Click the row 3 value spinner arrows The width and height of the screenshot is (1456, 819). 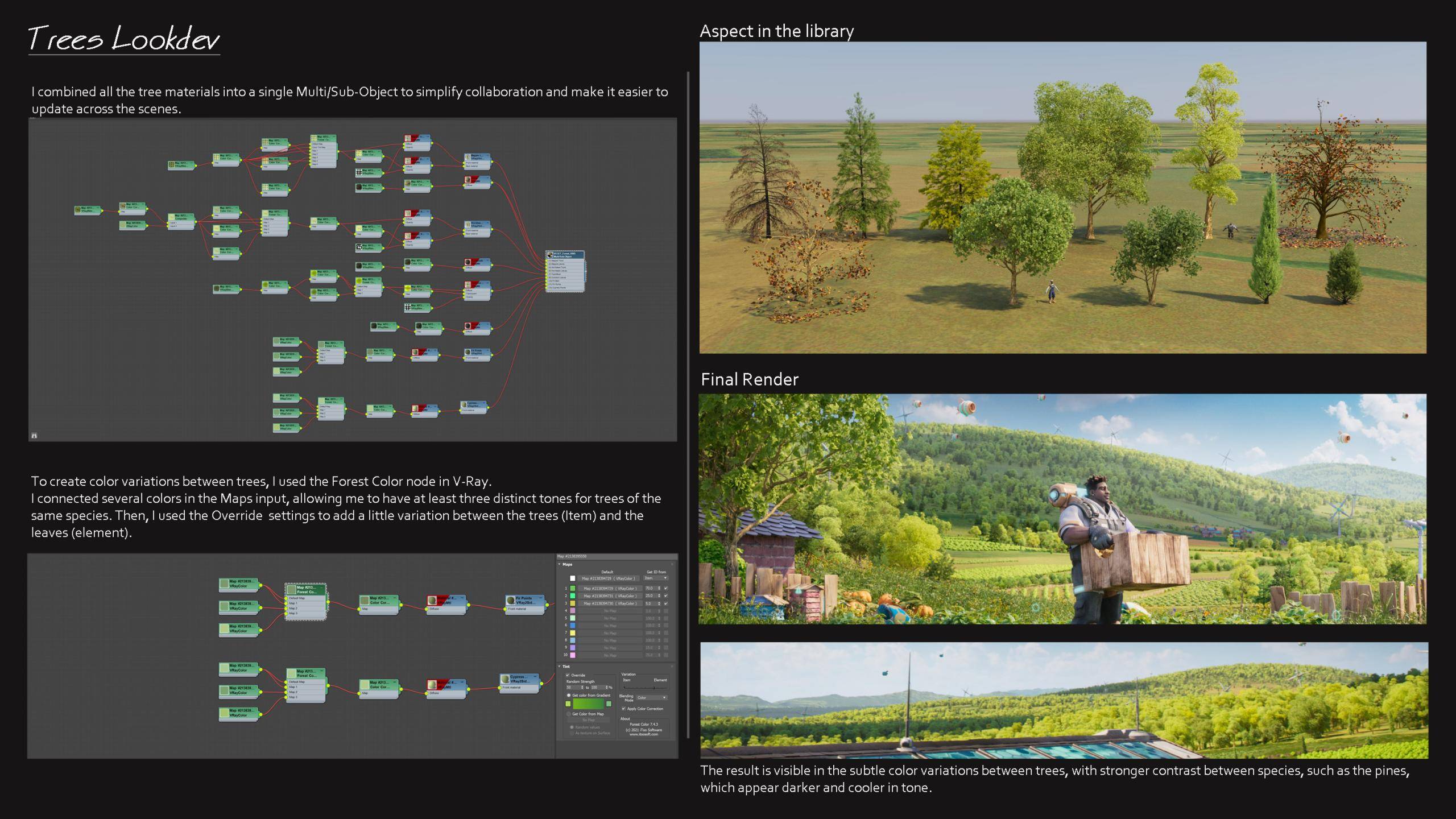659,603
